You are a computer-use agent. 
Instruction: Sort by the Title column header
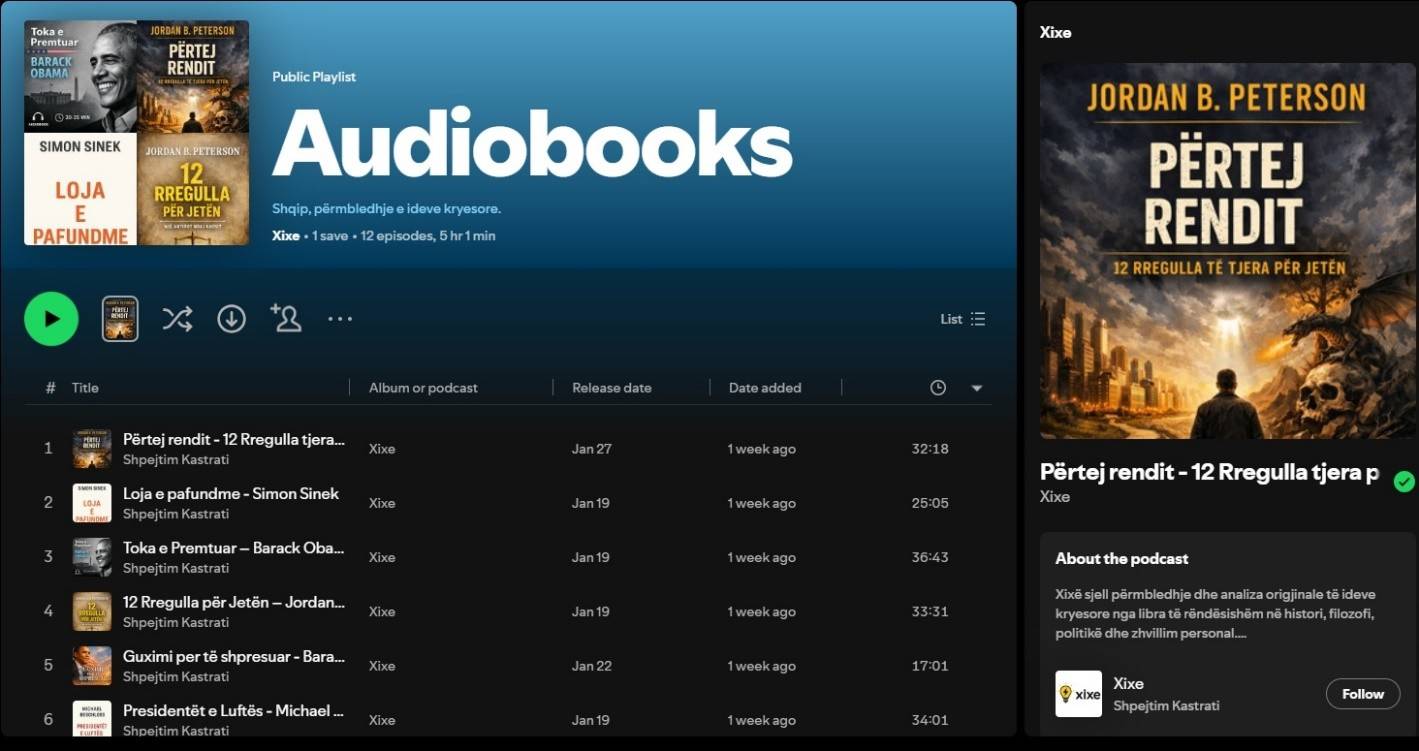tap(85, 388)
